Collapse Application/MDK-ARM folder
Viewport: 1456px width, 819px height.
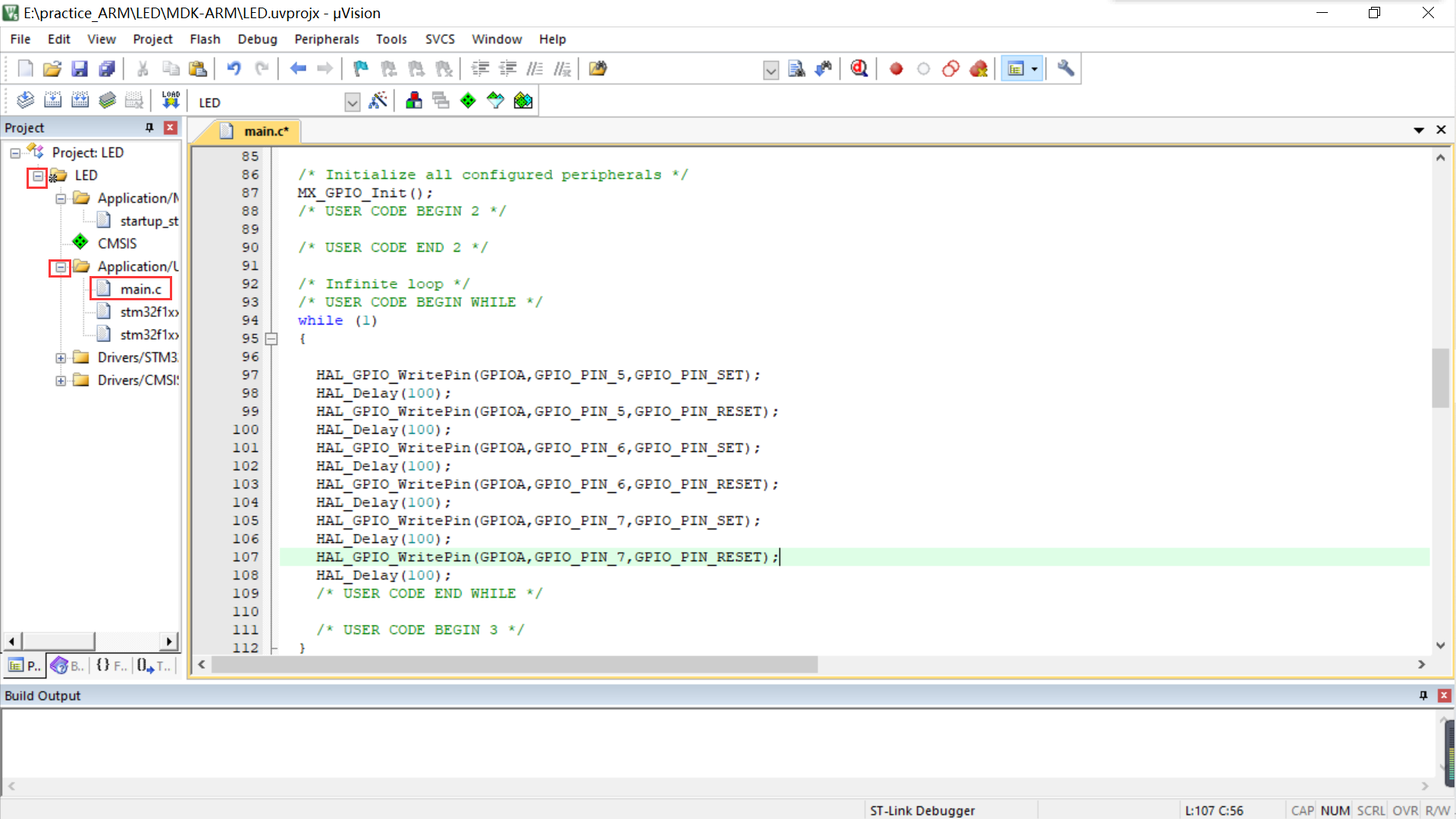[61, 199]
